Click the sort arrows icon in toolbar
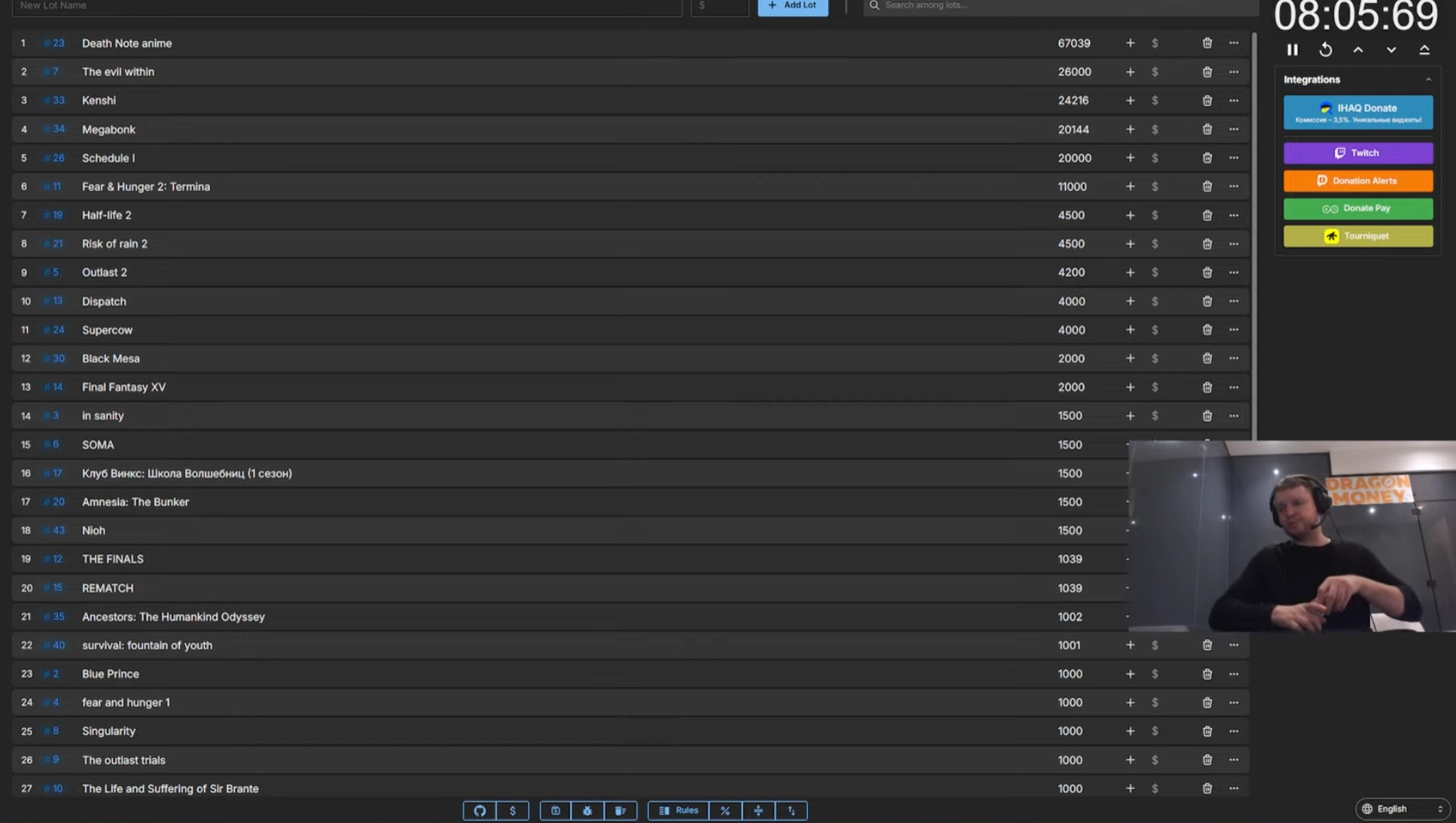 pyautogui.click(x=792, y=811)
